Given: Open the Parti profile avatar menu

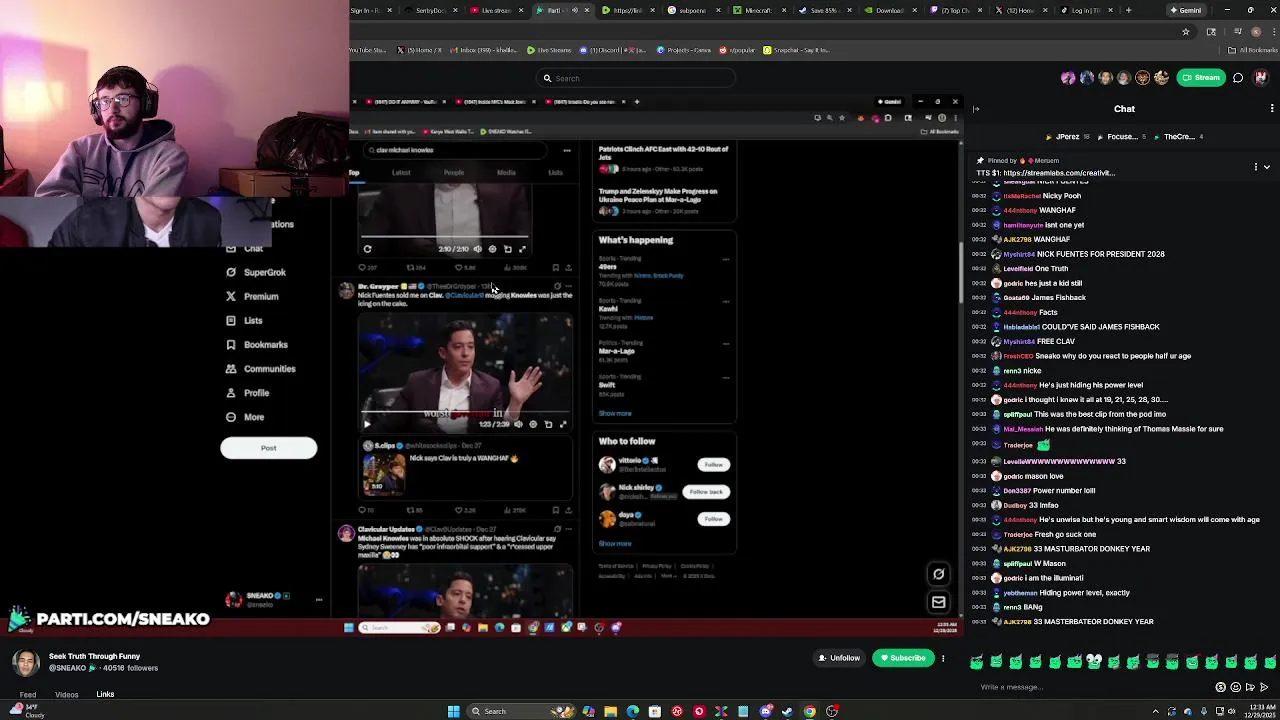Looking at the screenshot, I should pyautogui.click(x=1261, y=77).
